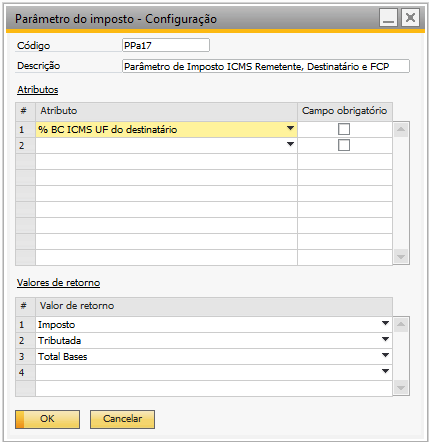Check Campo obrigatório for row 1

tap(344, 129)
